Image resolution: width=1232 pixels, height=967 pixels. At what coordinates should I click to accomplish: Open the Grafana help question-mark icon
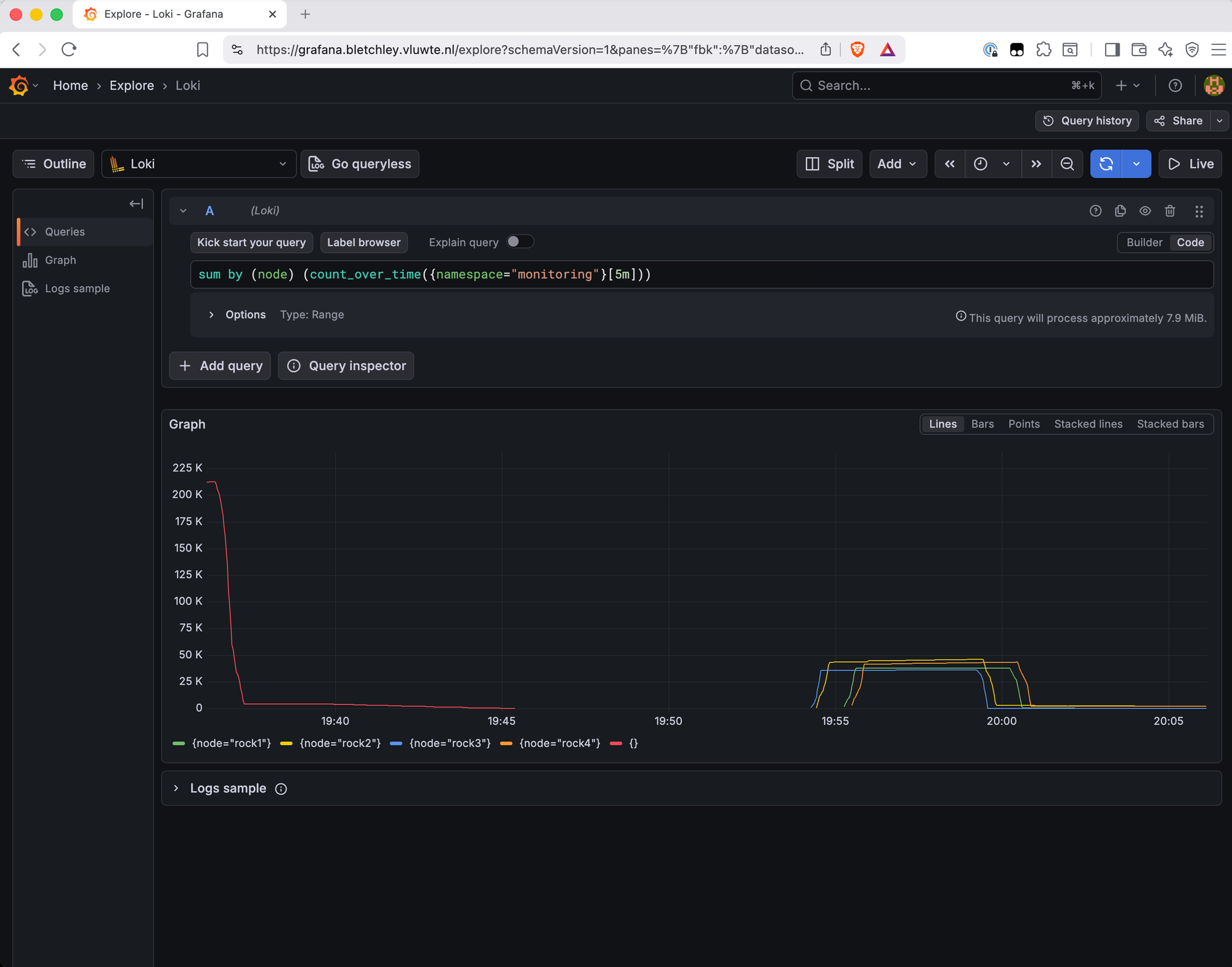click(1175, 86)
